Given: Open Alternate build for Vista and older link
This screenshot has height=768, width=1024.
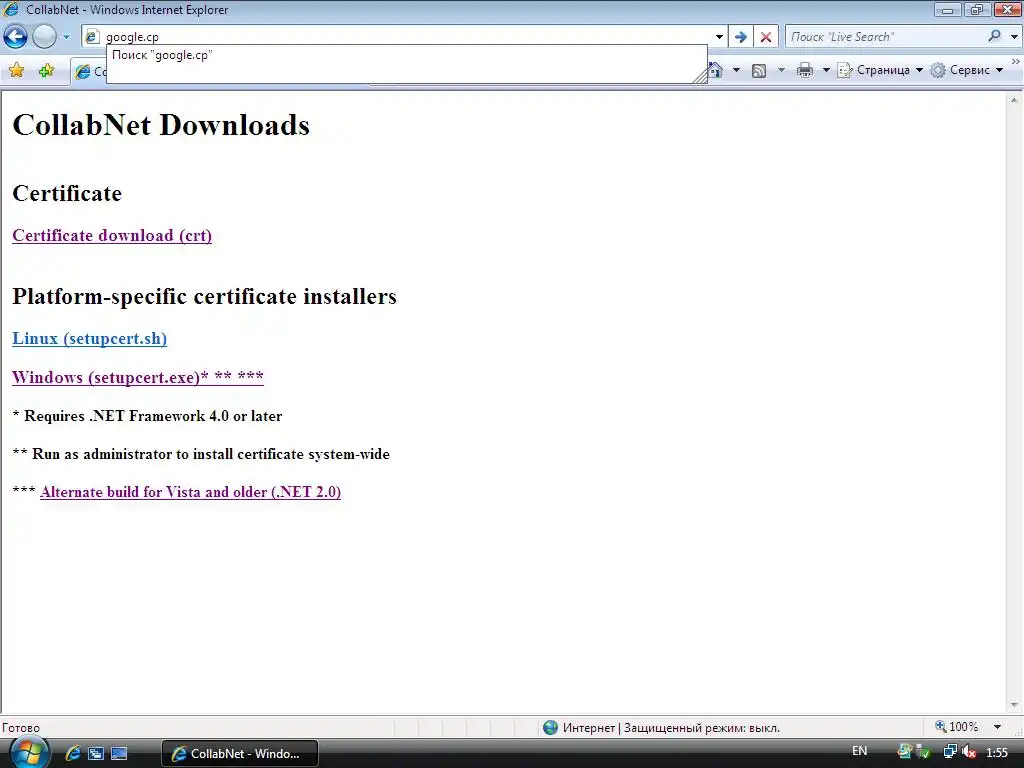Looking at the screenshot, I should point(190,492).
